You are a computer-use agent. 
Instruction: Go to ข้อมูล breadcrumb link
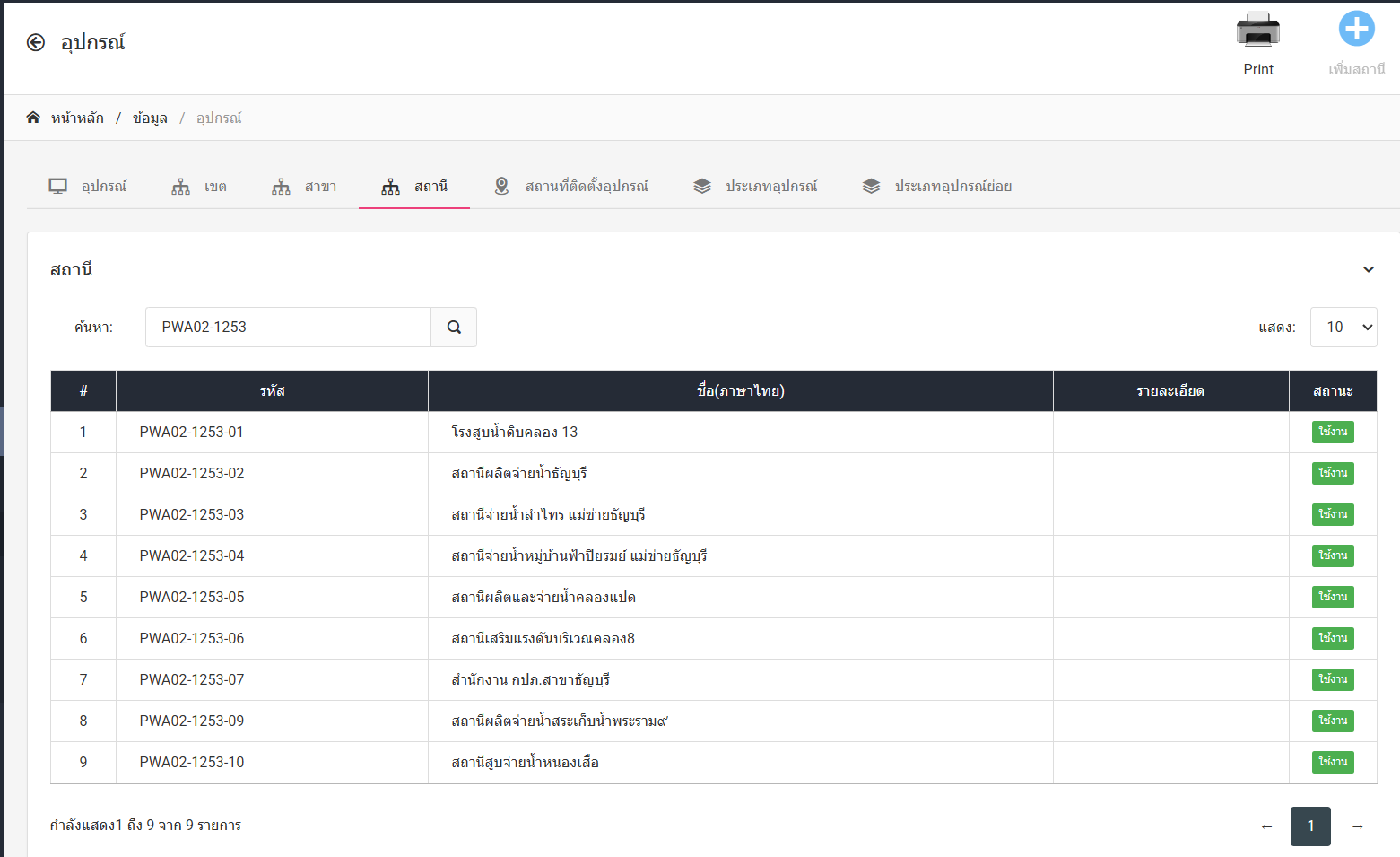point(150,118)
